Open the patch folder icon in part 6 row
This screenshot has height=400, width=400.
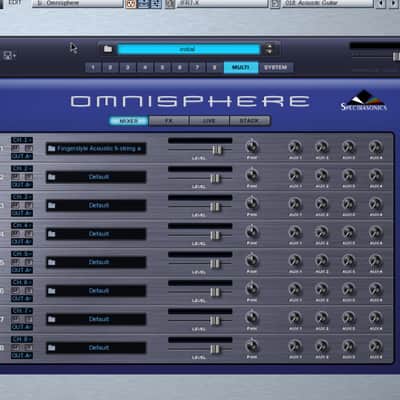(51, 291)
